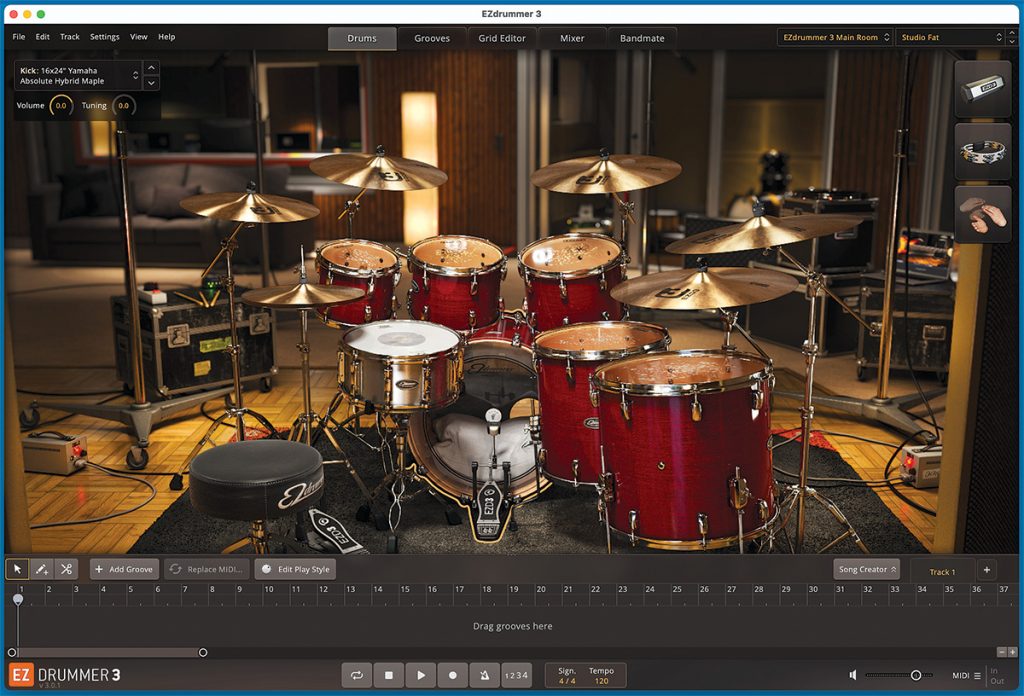Open the Bandmate tab
This screenshot has height=696, width=1024.
coord(642,39)
